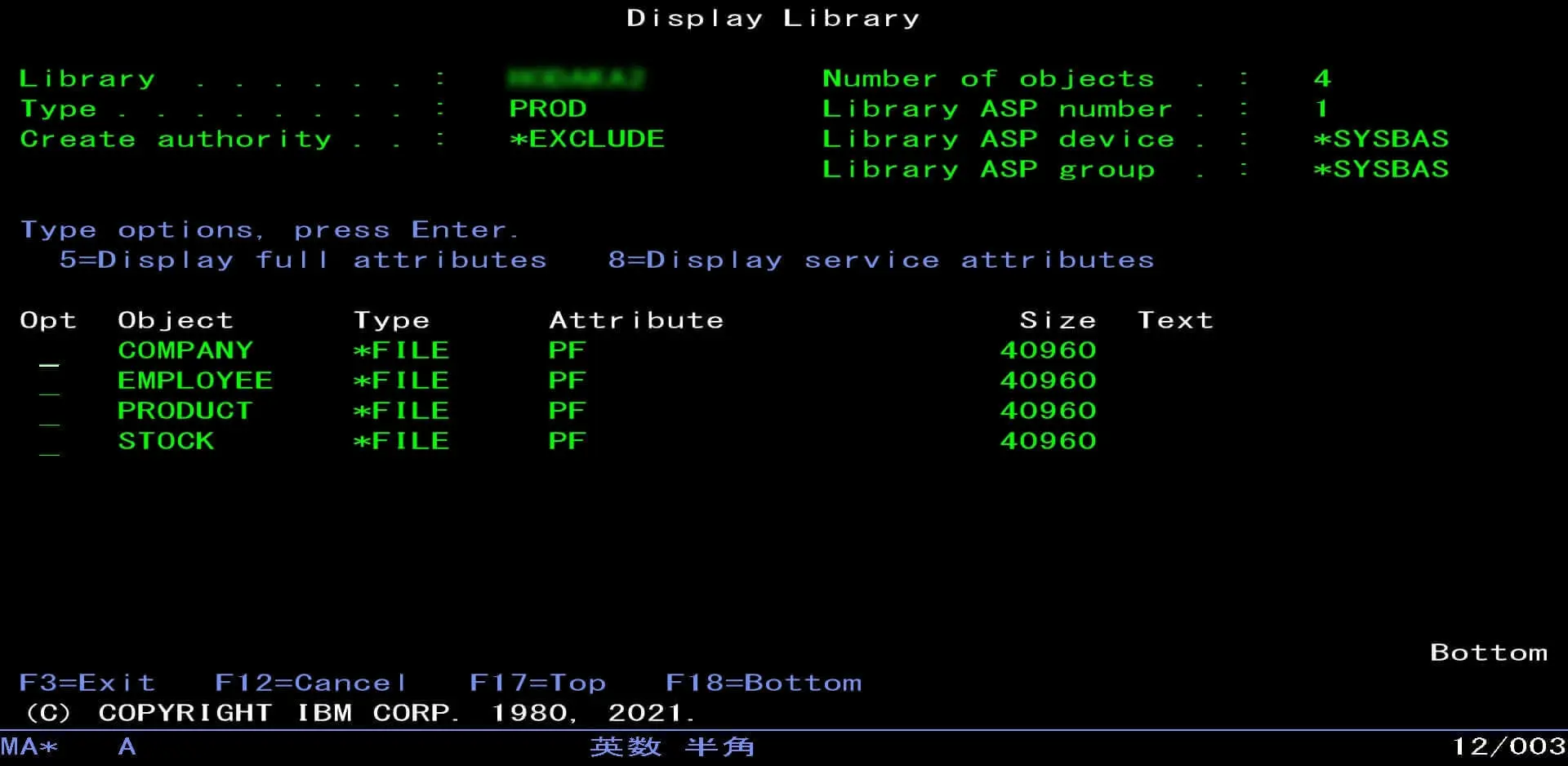Image resolution: width=1568 pixels, height=766 pixels.
Task: Click F3=Exit function key
Action: click(87, 683)
